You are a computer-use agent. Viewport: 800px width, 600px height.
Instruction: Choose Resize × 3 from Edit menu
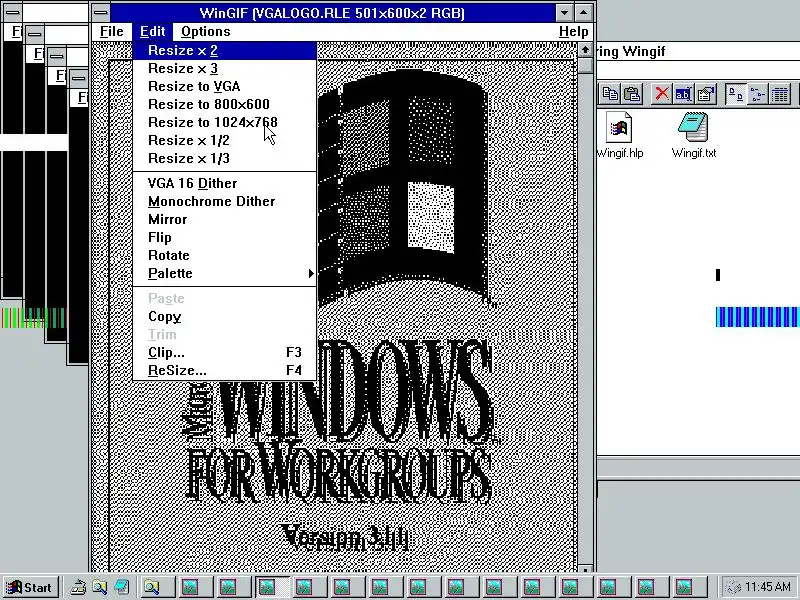pos(224,68)
